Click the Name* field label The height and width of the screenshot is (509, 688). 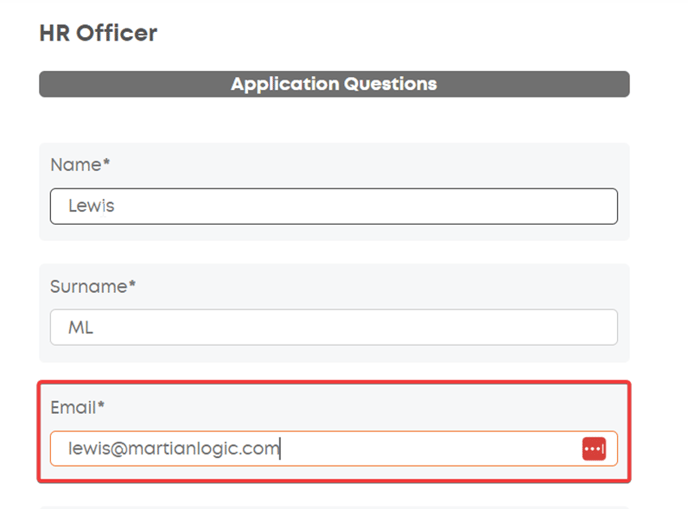[80, 165]
